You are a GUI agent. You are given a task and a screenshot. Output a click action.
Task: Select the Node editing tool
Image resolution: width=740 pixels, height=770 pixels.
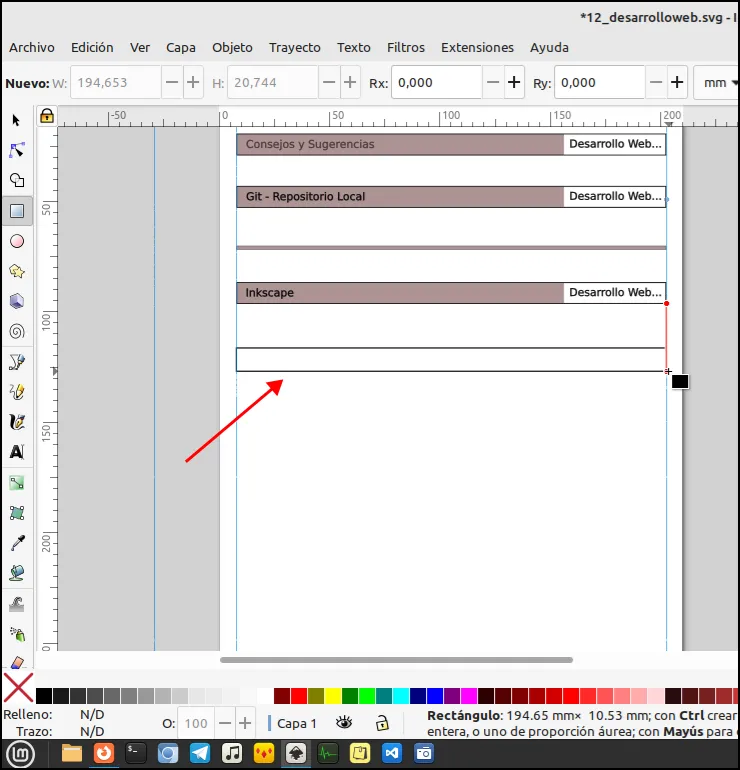pyautogui.click(x=17, y=150)
